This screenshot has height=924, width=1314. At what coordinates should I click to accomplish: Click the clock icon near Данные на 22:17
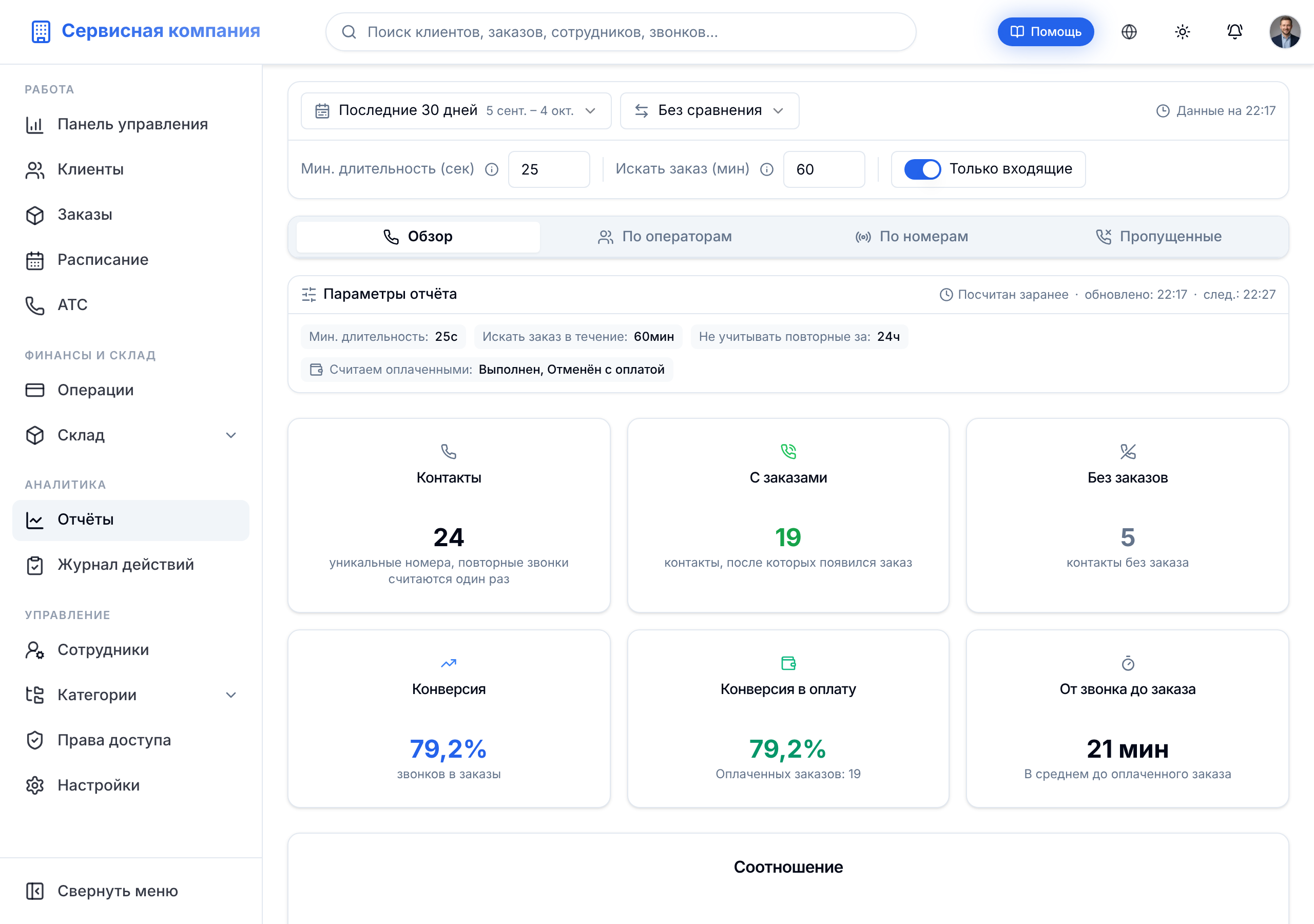pos(1163,111)
